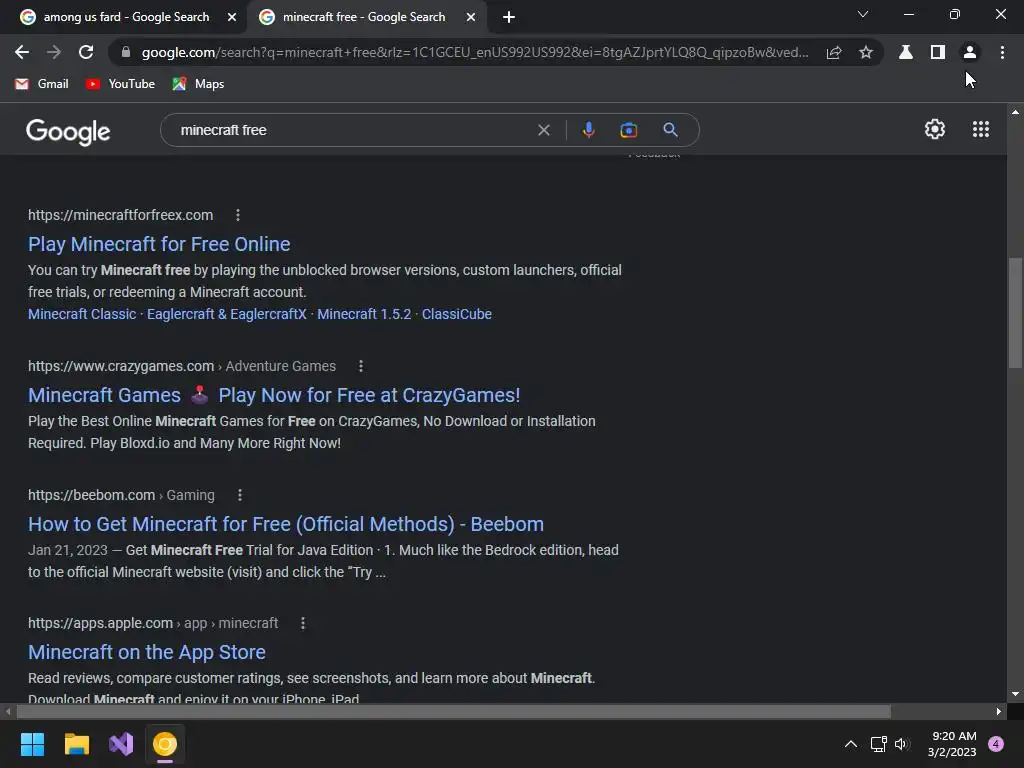Reload the current page
This screenshot has height=768, width=1024.
pos(86,52)
